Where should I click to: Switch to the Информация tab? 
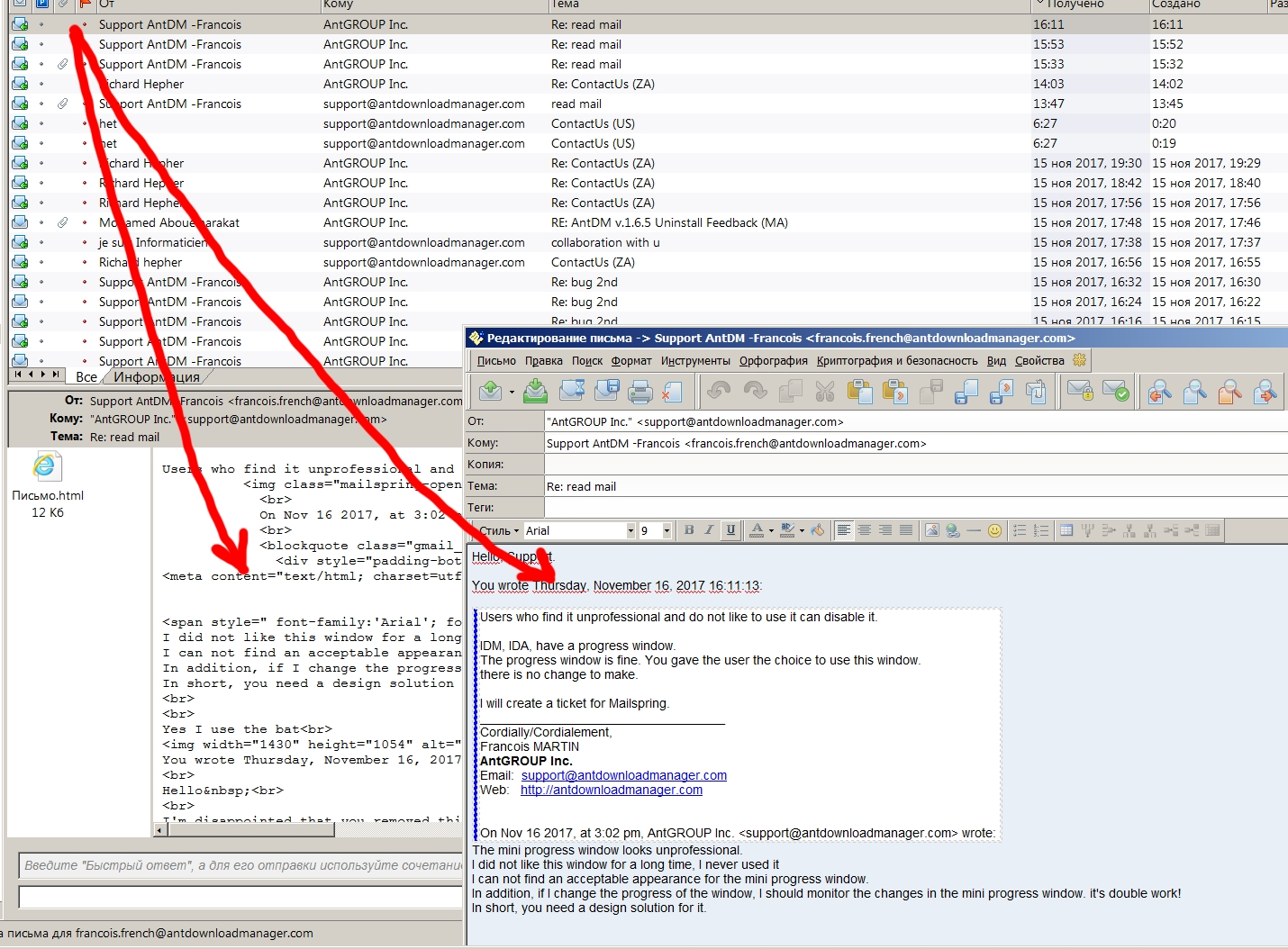pos(158,377)
